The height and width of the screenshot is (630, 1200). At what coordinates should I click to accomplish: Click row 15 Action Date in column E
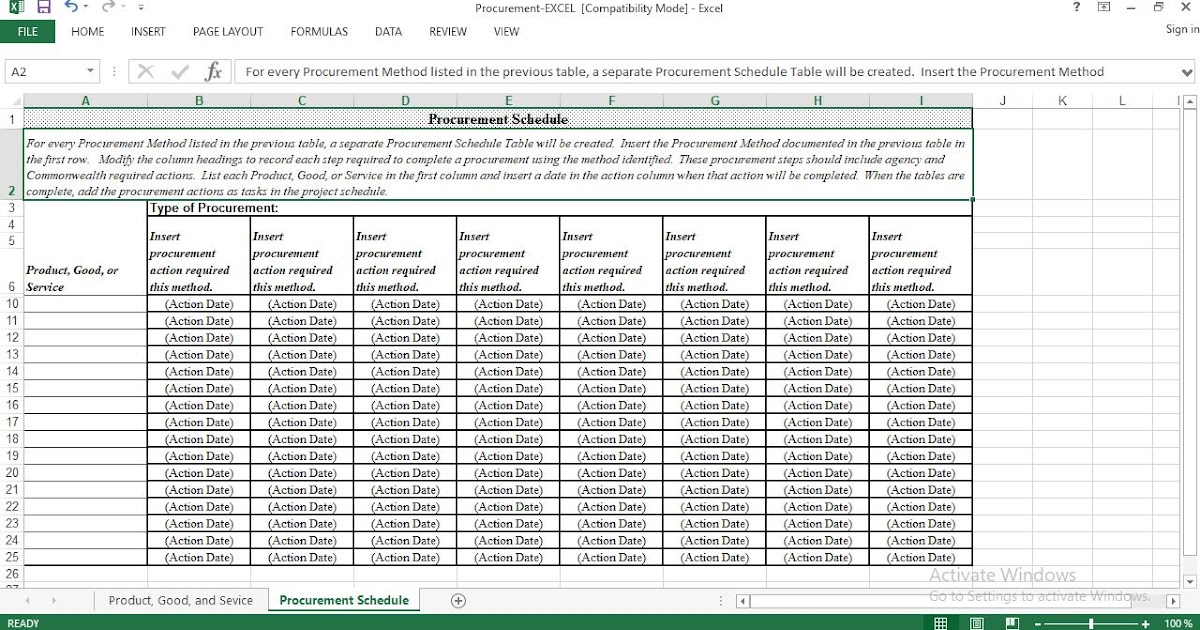click(x=508, y=389)
